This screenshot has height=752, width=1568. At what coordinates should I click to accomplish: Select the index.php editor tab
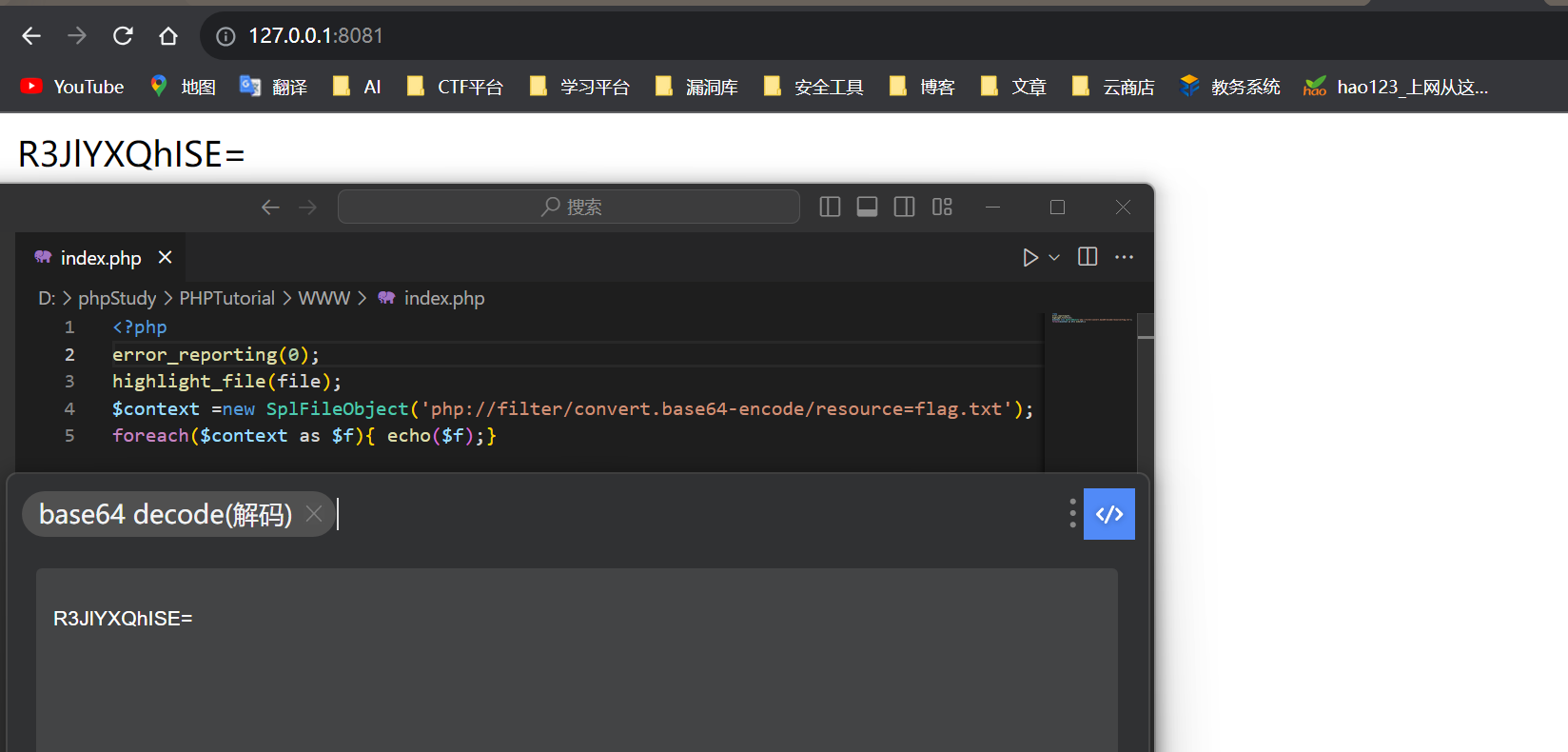(100, 258)
